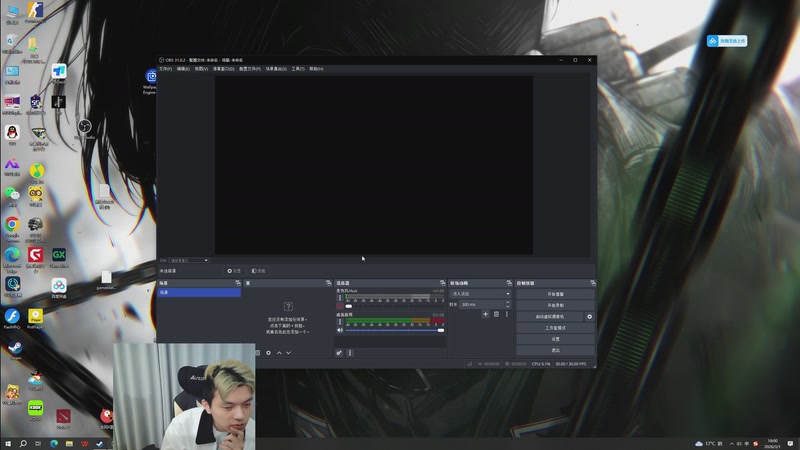Open the Steam desktop shortcut
This screenshot has height=450, width=800.
[x=15, y=351]
